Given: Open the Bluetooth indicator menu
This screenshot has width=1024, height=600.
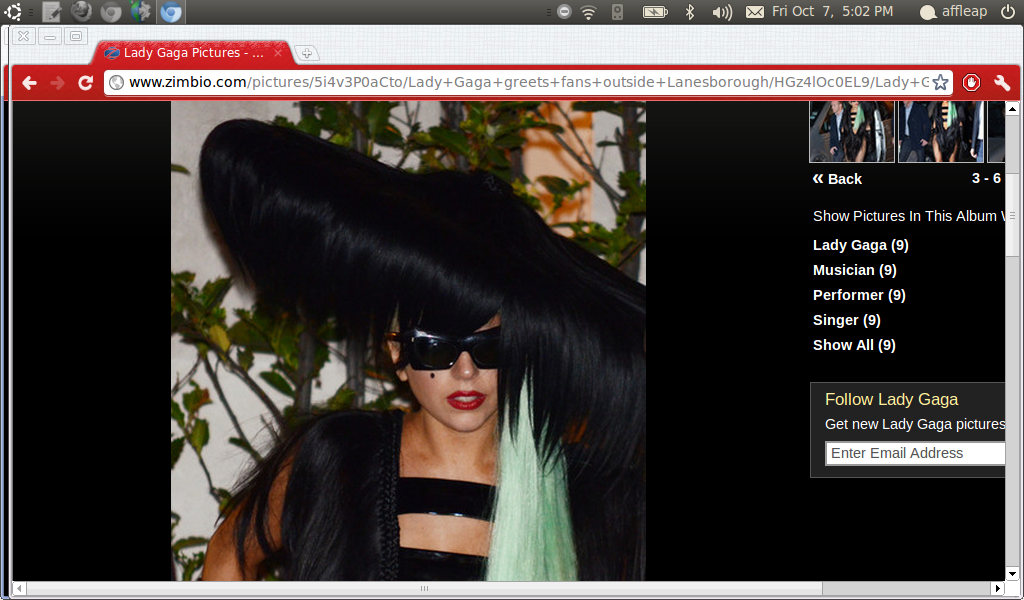Looking at the screenshot, I should pos(690,12).
